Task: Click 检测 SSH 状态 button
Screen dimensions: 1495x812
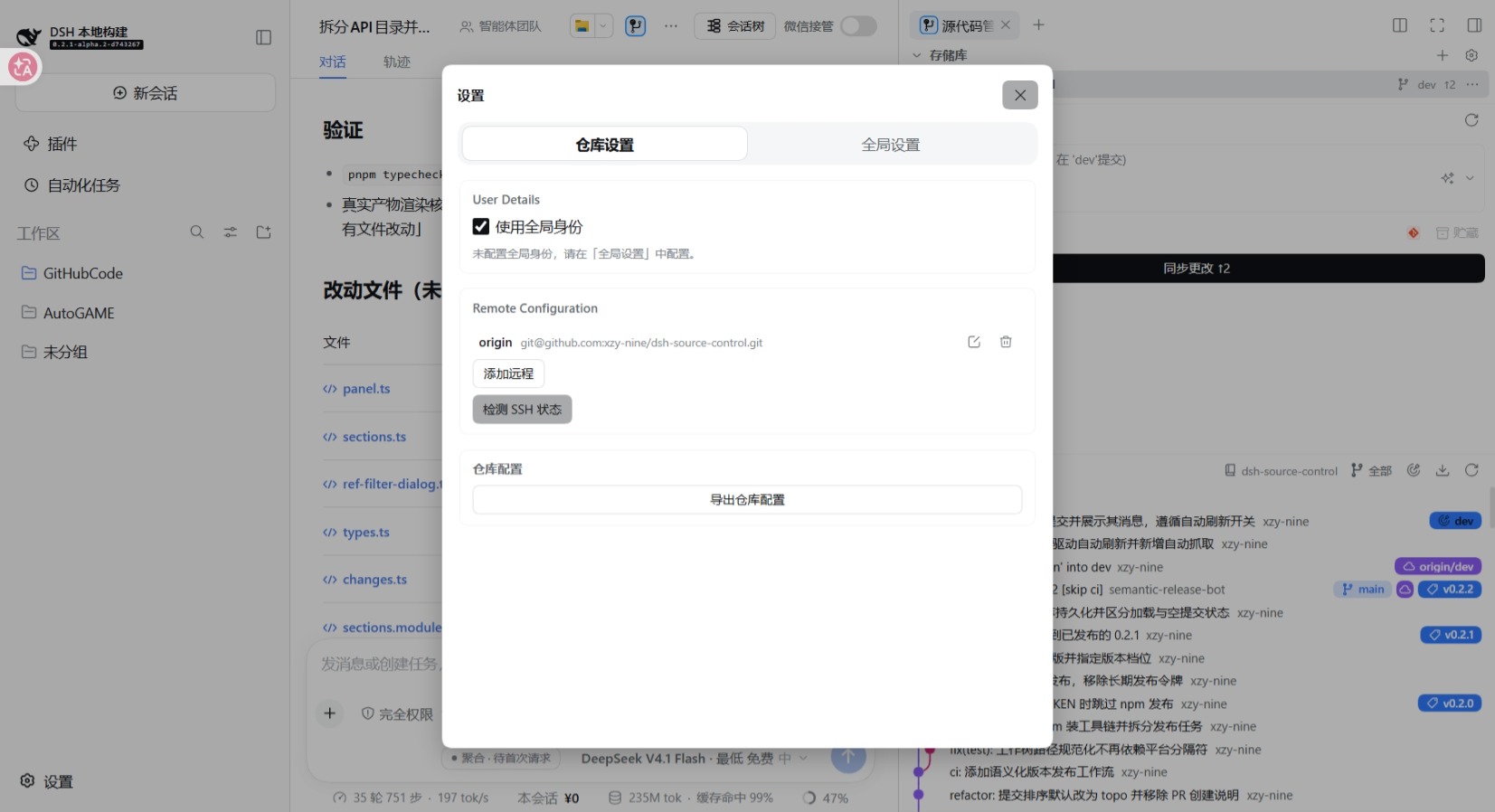Action: [522, 410]
